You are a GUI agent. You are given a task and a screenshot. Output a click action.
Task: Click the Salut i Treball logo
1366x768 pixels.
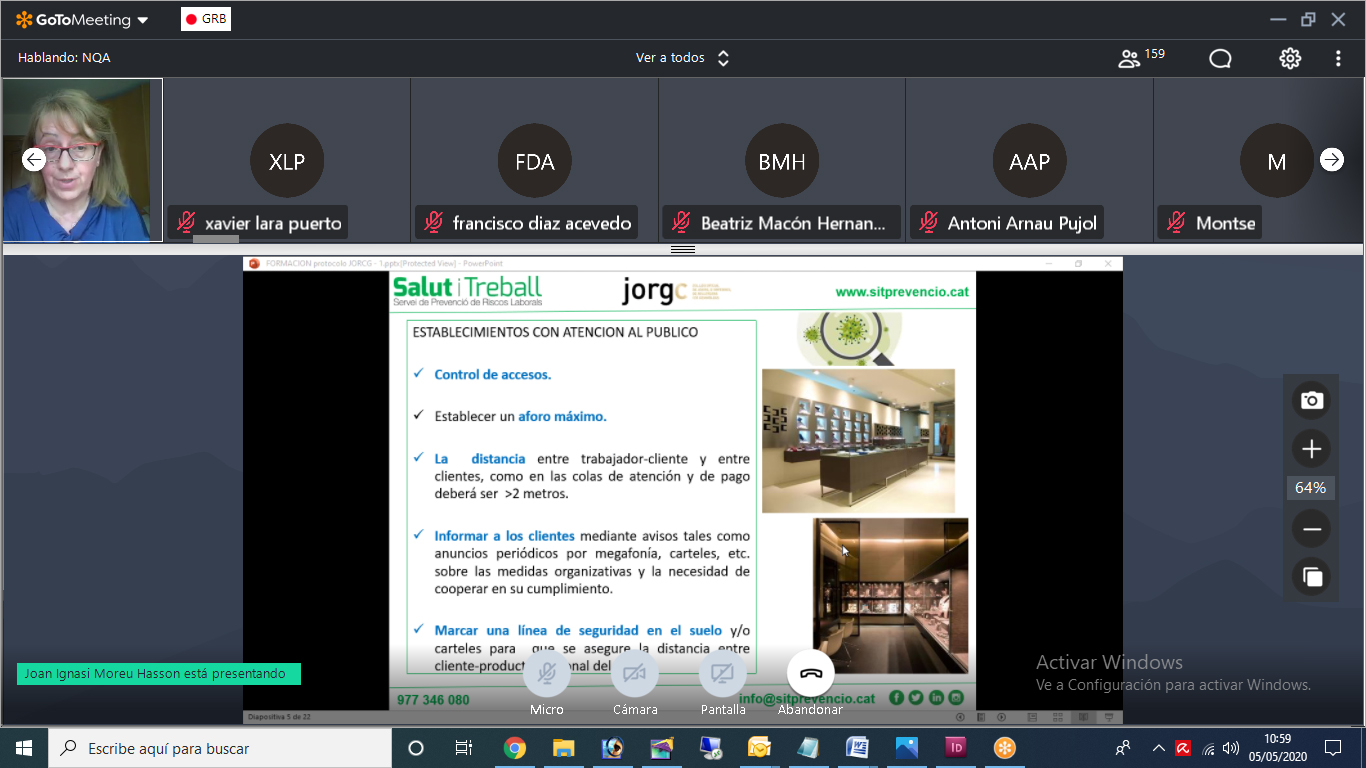pos(467,291)
